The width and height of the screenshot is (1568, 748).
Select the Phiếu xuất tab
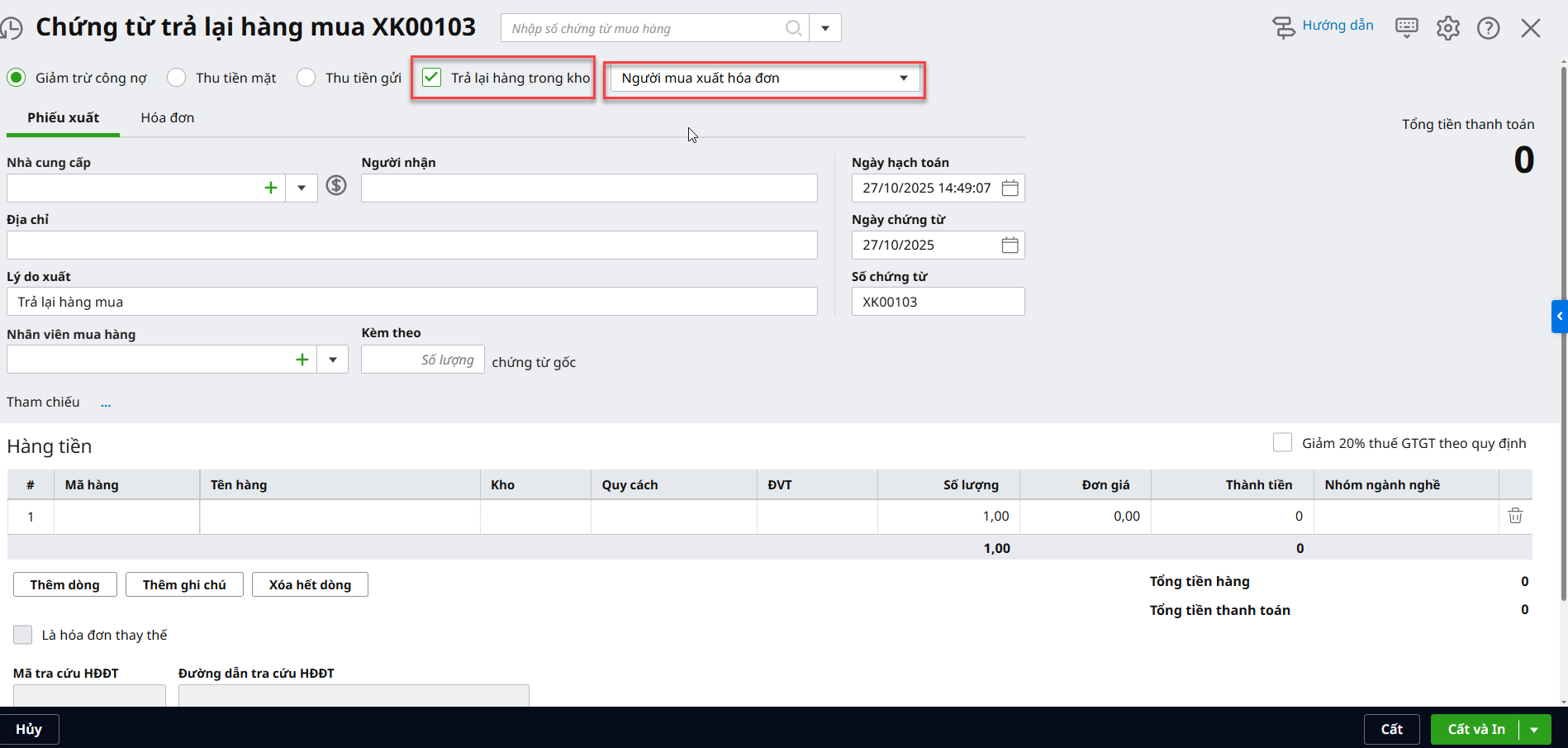coord(63,117)
